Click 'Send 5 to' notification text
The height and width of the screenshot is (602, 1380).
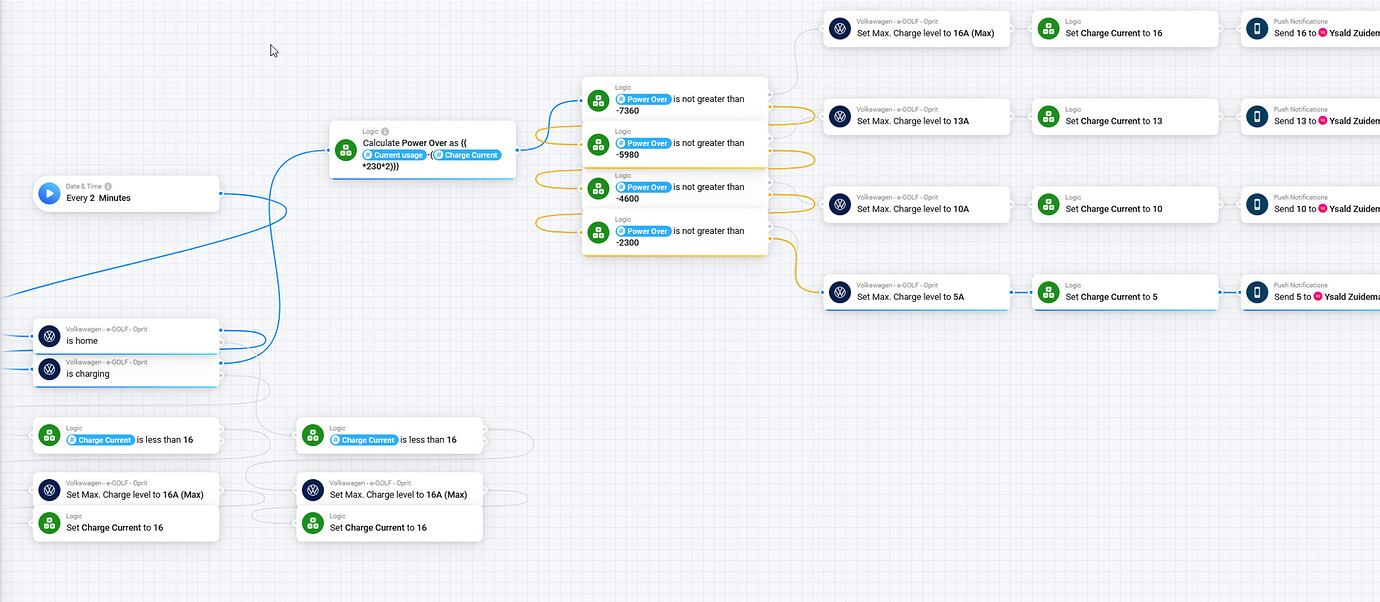1293,297
